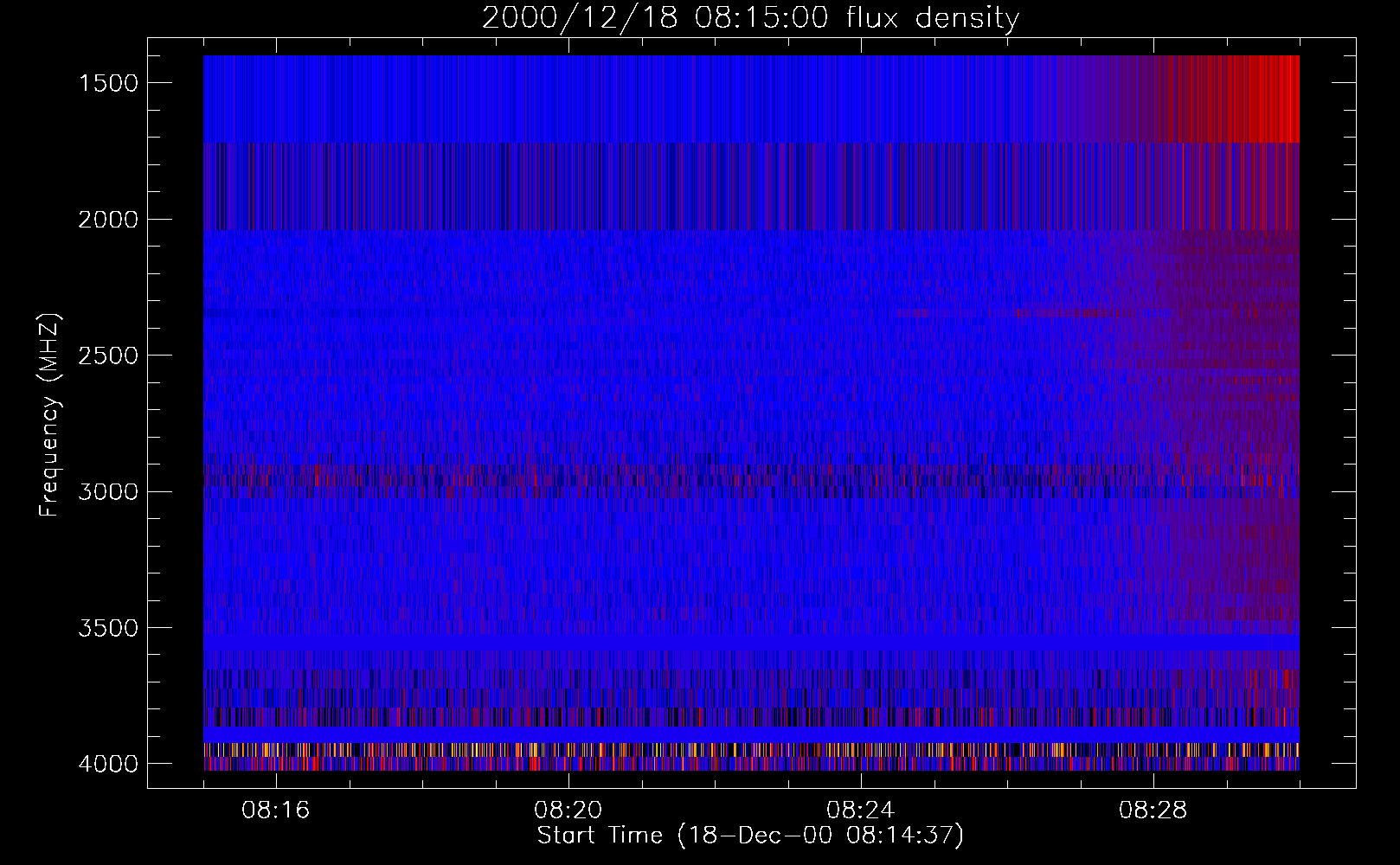Click the plot title '2000/12/18 08:15:00 flux density'
This screenshot has height=865, width=1400.
coord(750,18)
